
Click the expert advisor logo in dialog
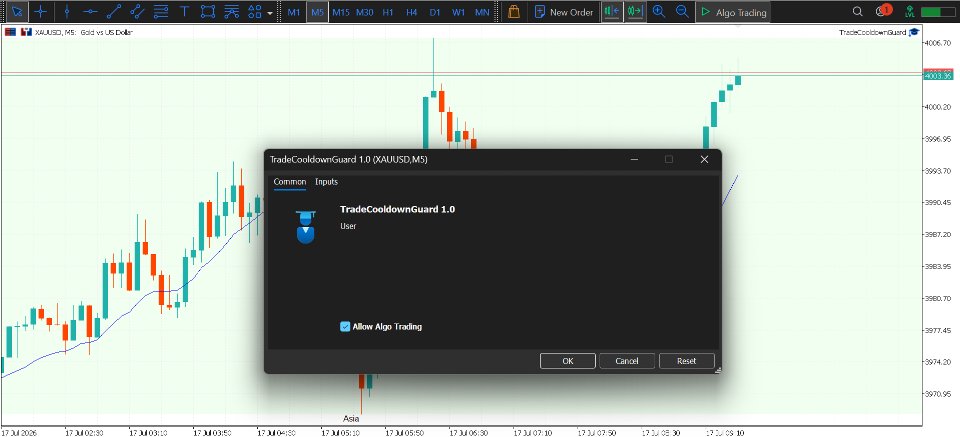[305, 226]
